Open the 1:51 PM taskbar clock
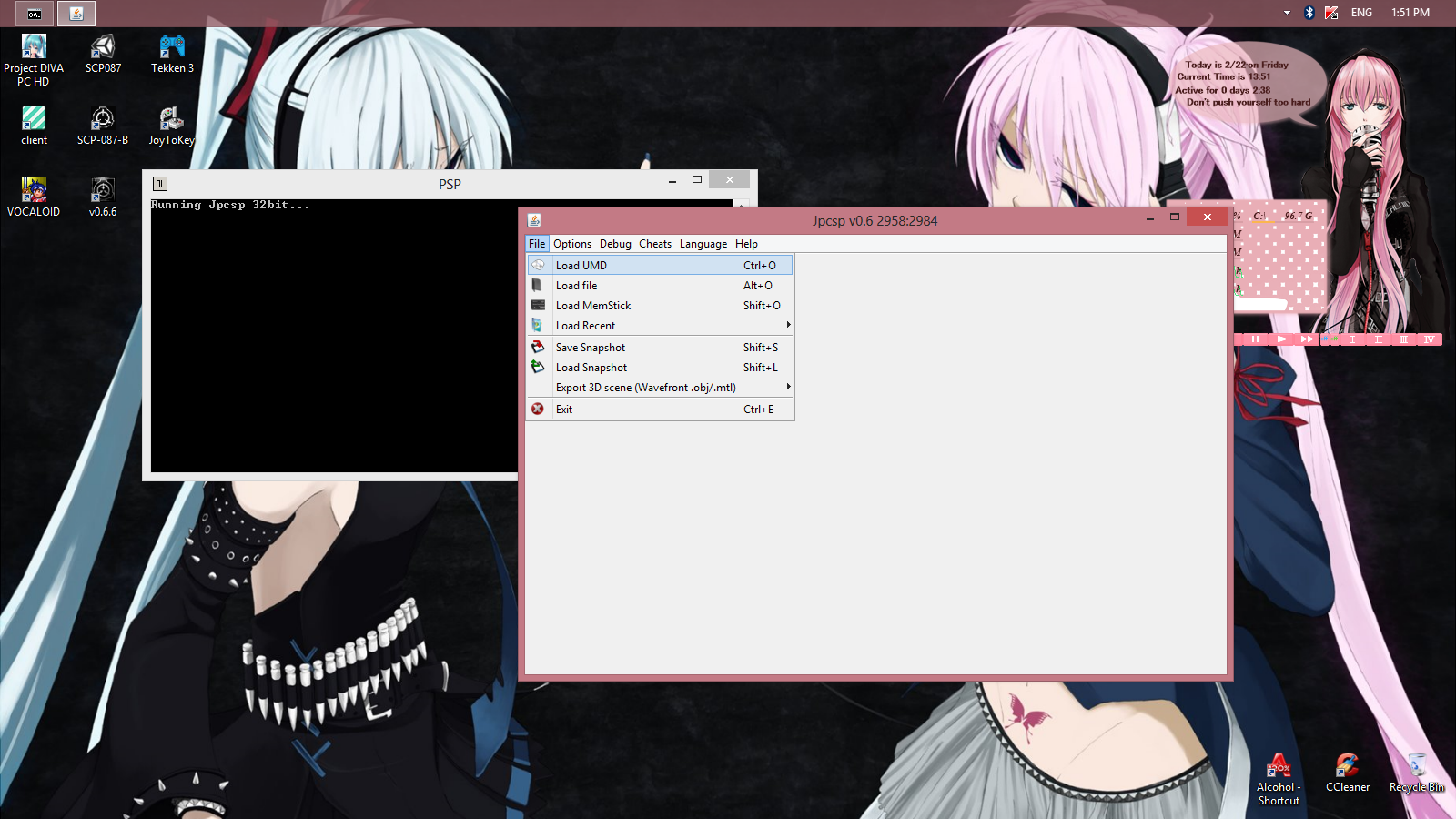The height and width of the screenshot is (819, 1456). [1410, 13]
